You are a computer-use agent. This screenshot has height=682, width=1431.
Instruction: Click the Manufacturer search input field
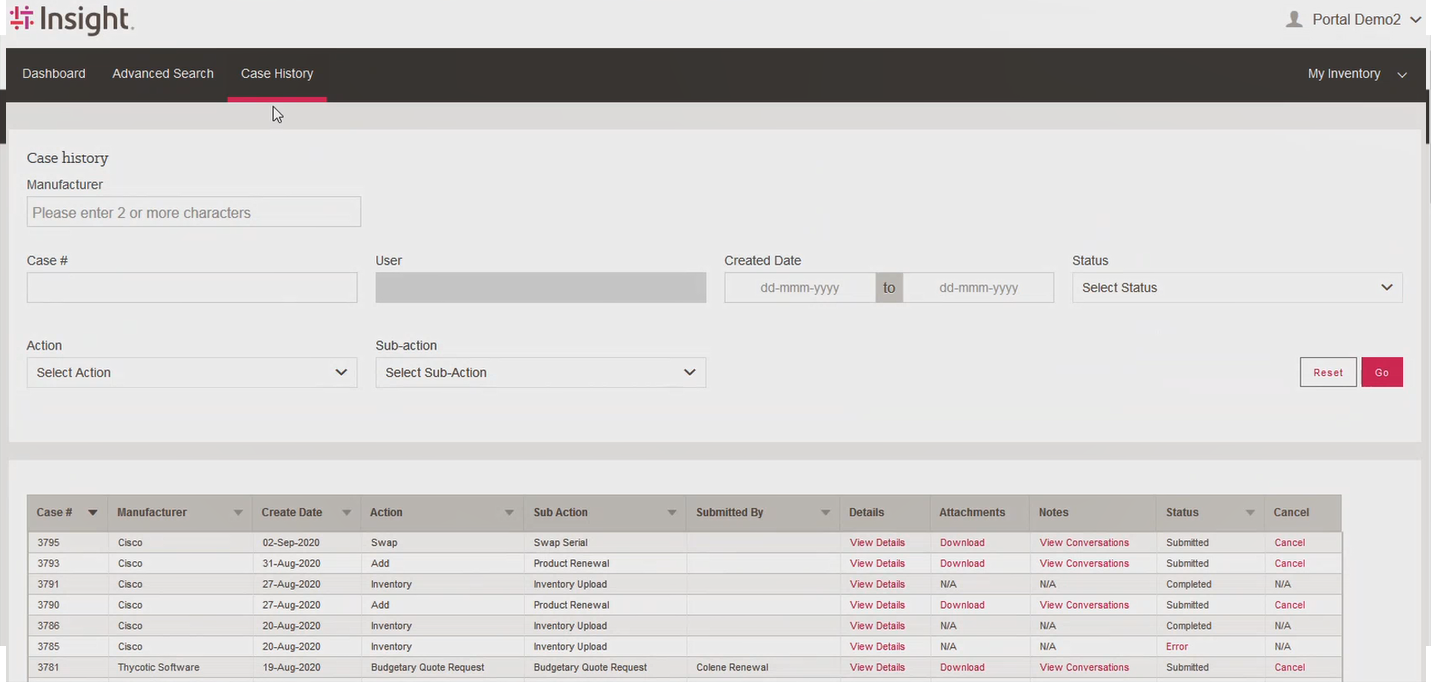193,212
